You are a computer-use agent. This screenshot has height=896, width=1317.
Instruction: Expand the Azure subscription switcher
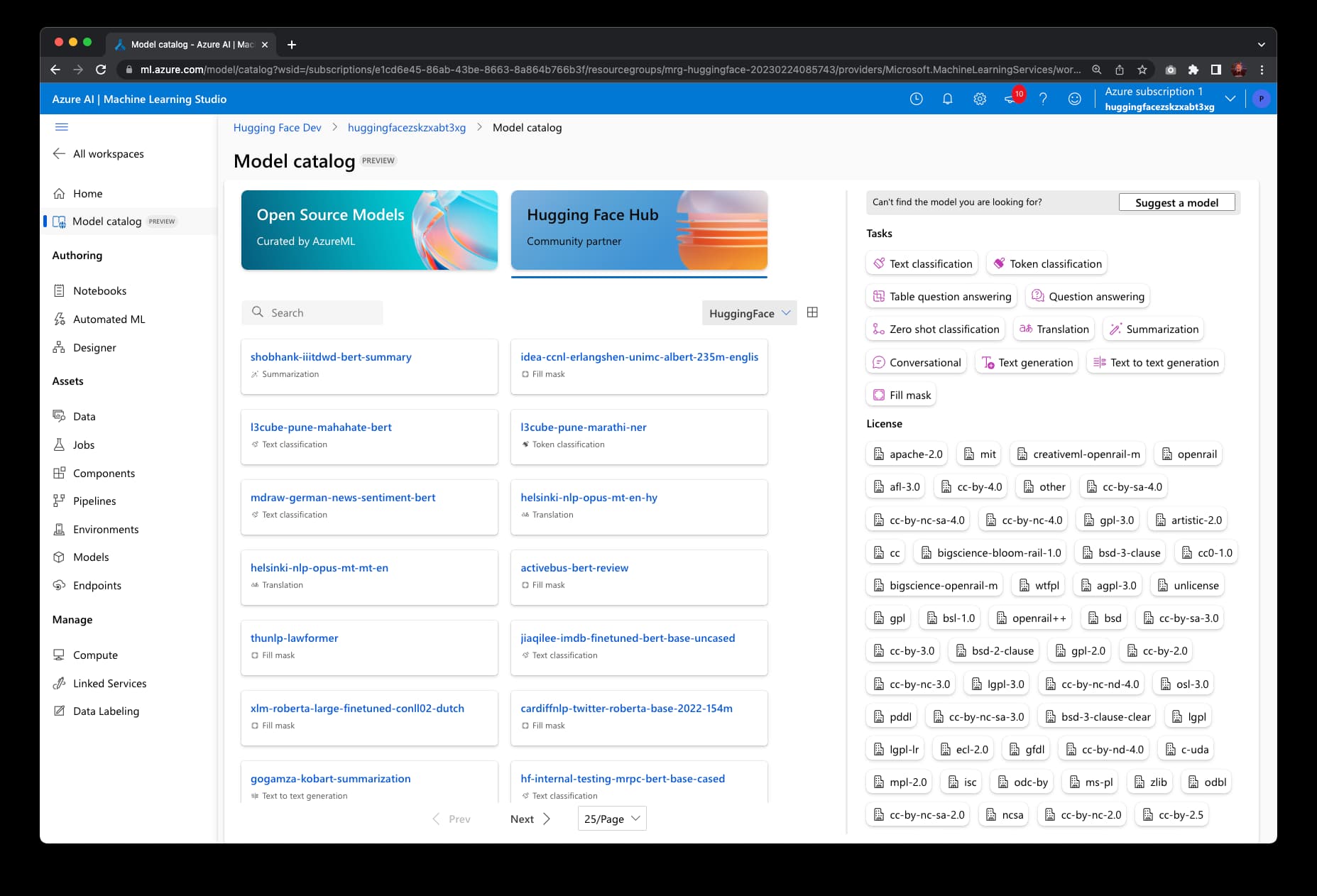1230,99
